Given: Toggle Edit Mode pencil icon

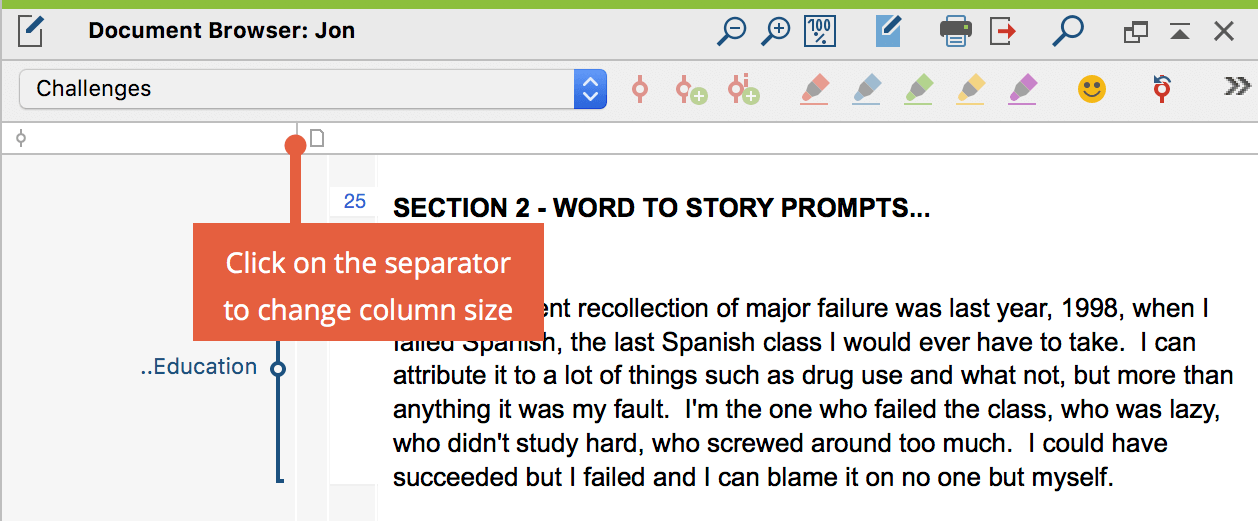Looking at the screenshot, I should tap(888, 32).
